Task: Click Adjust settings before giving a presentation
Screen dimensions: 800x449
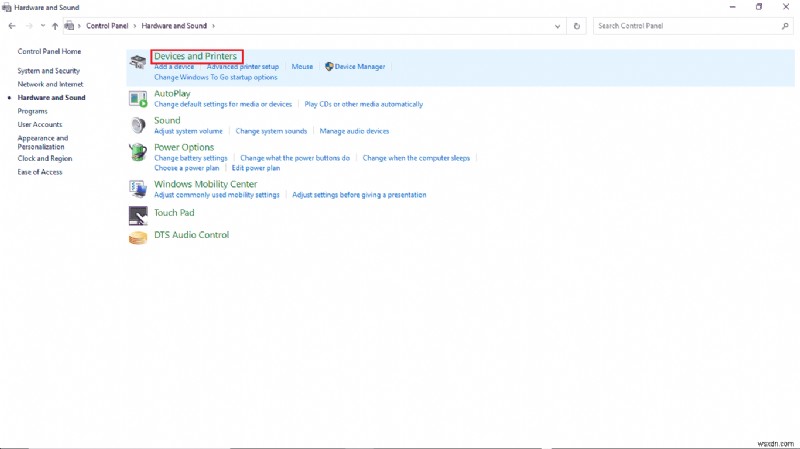Action: [359, 195]
